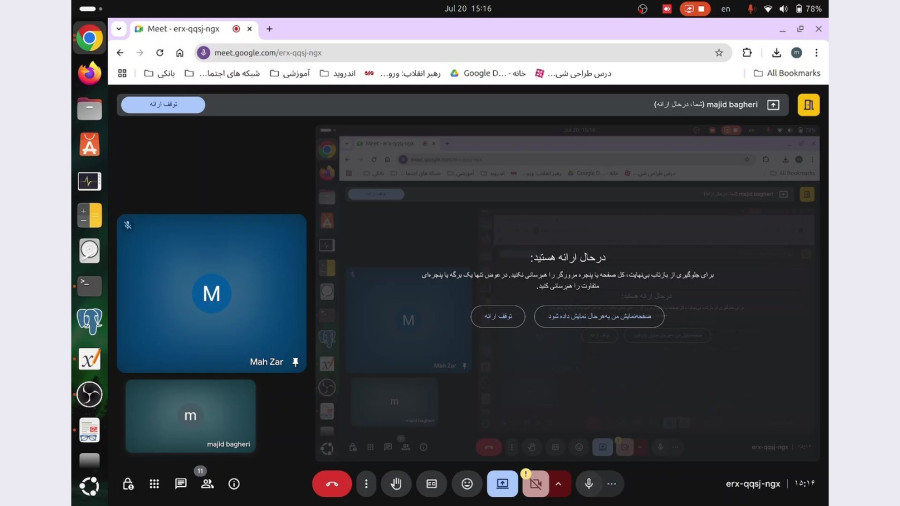
Task: Click microphone permission icon in address bar
Action: click(203, 53)
